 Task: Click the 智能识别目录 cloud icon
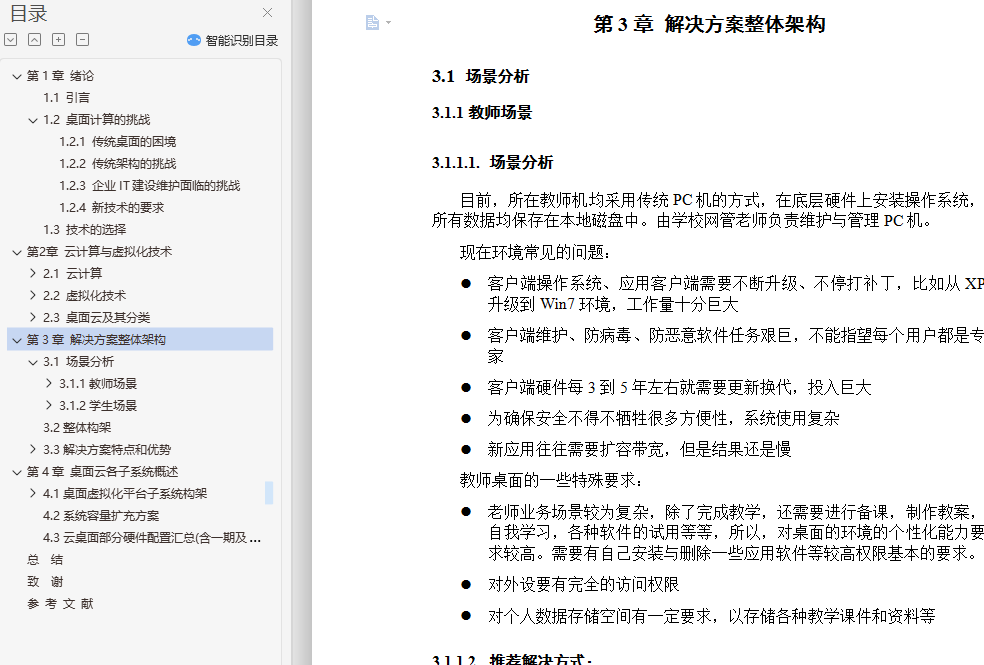coord(194,40)
